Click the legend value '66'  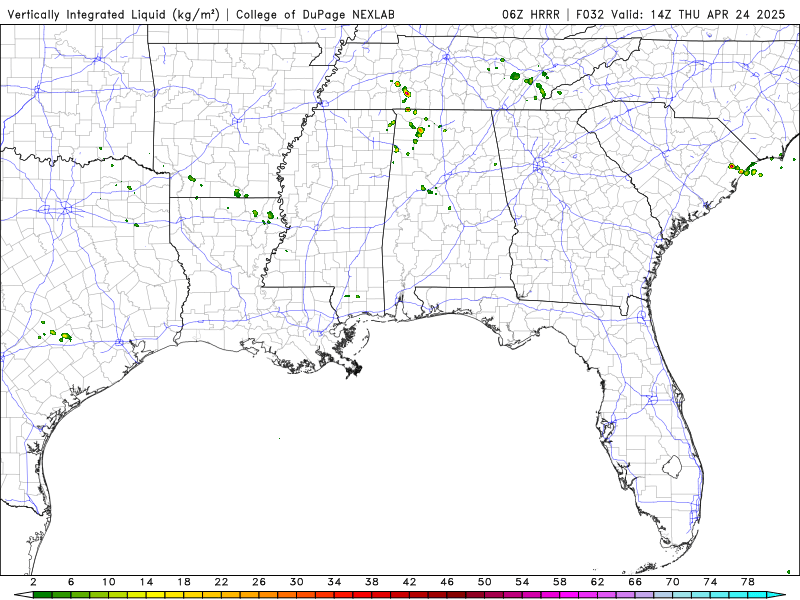[635, 582]
